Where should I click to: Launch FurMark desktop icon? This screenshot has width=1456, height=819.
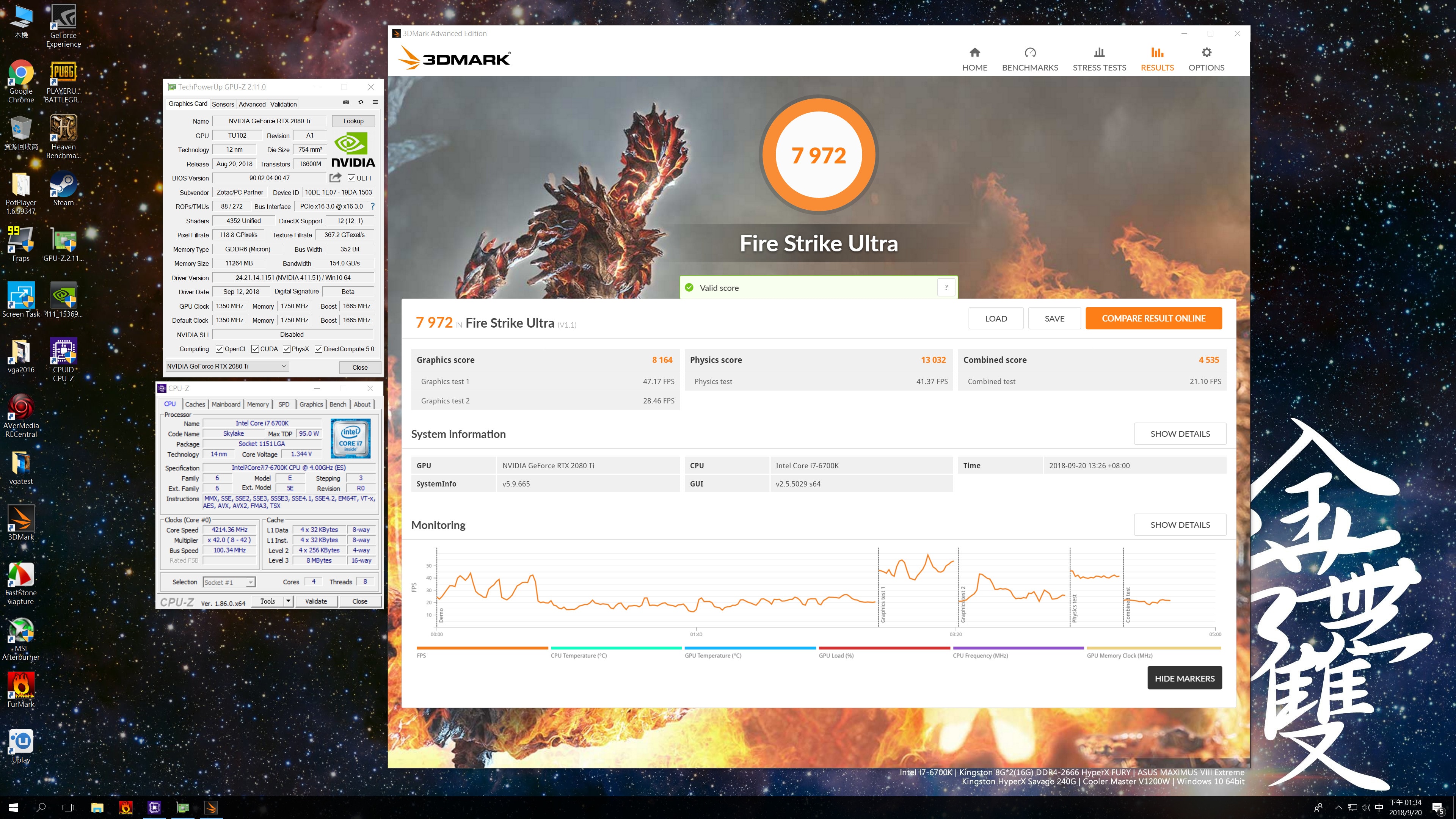(21, 690)
